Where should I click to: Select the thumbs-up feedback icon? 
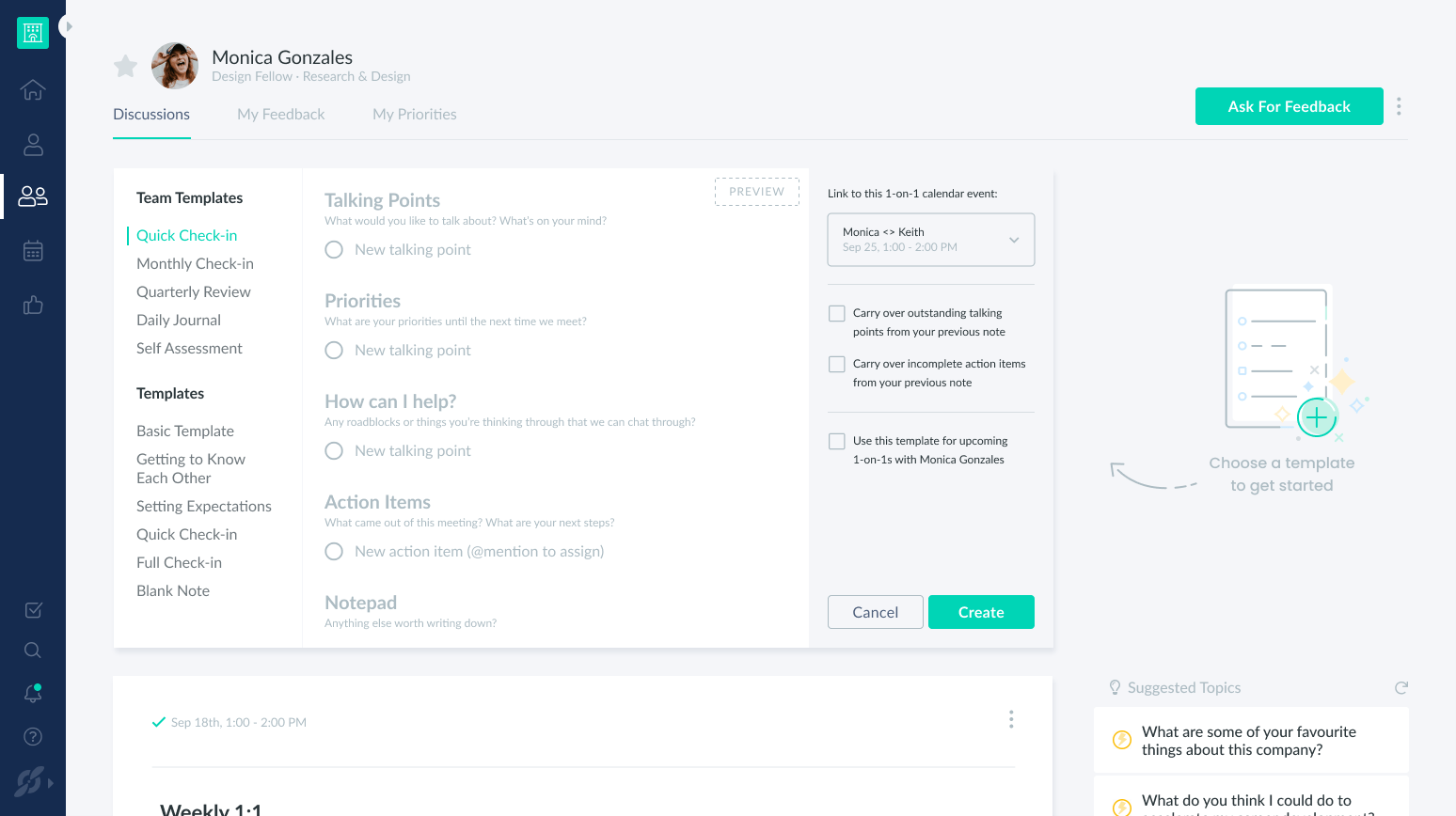point(32,305)
